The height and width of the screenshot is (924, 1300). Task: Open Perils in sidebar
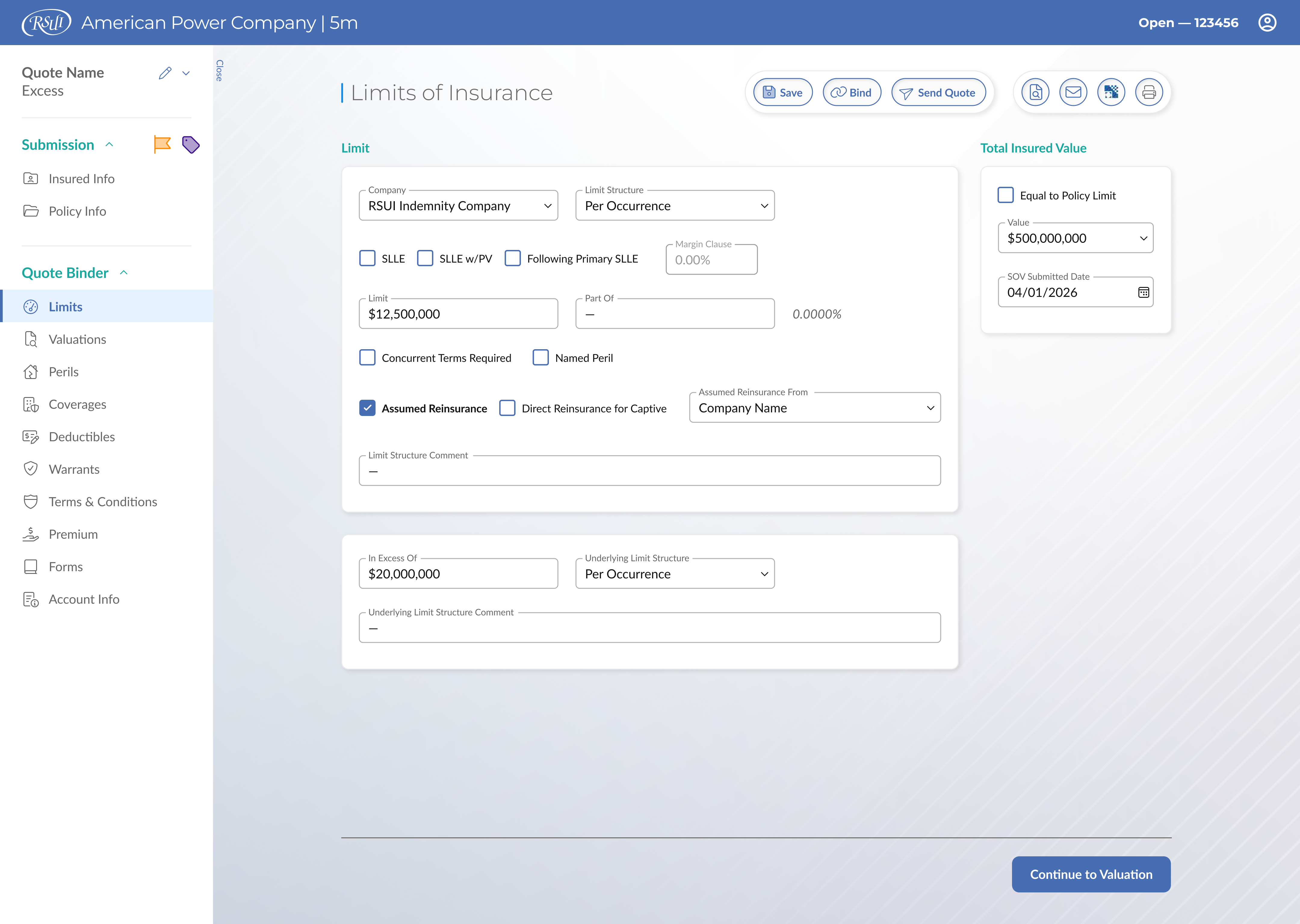pos(107,371)
